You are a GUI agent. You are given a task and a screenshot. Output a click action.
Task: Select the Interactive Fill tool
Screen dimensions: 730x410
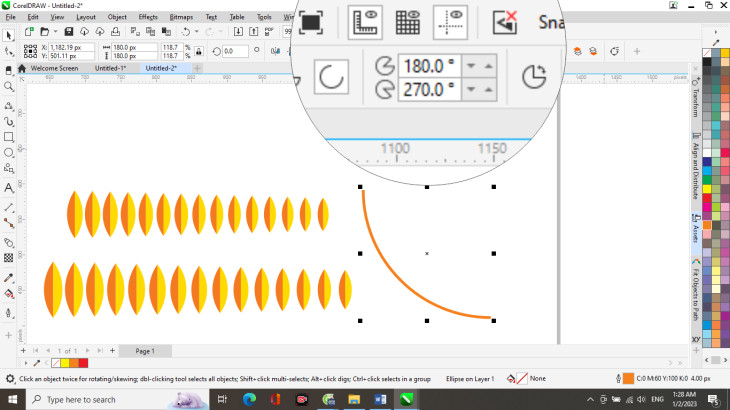click(8, 294)
